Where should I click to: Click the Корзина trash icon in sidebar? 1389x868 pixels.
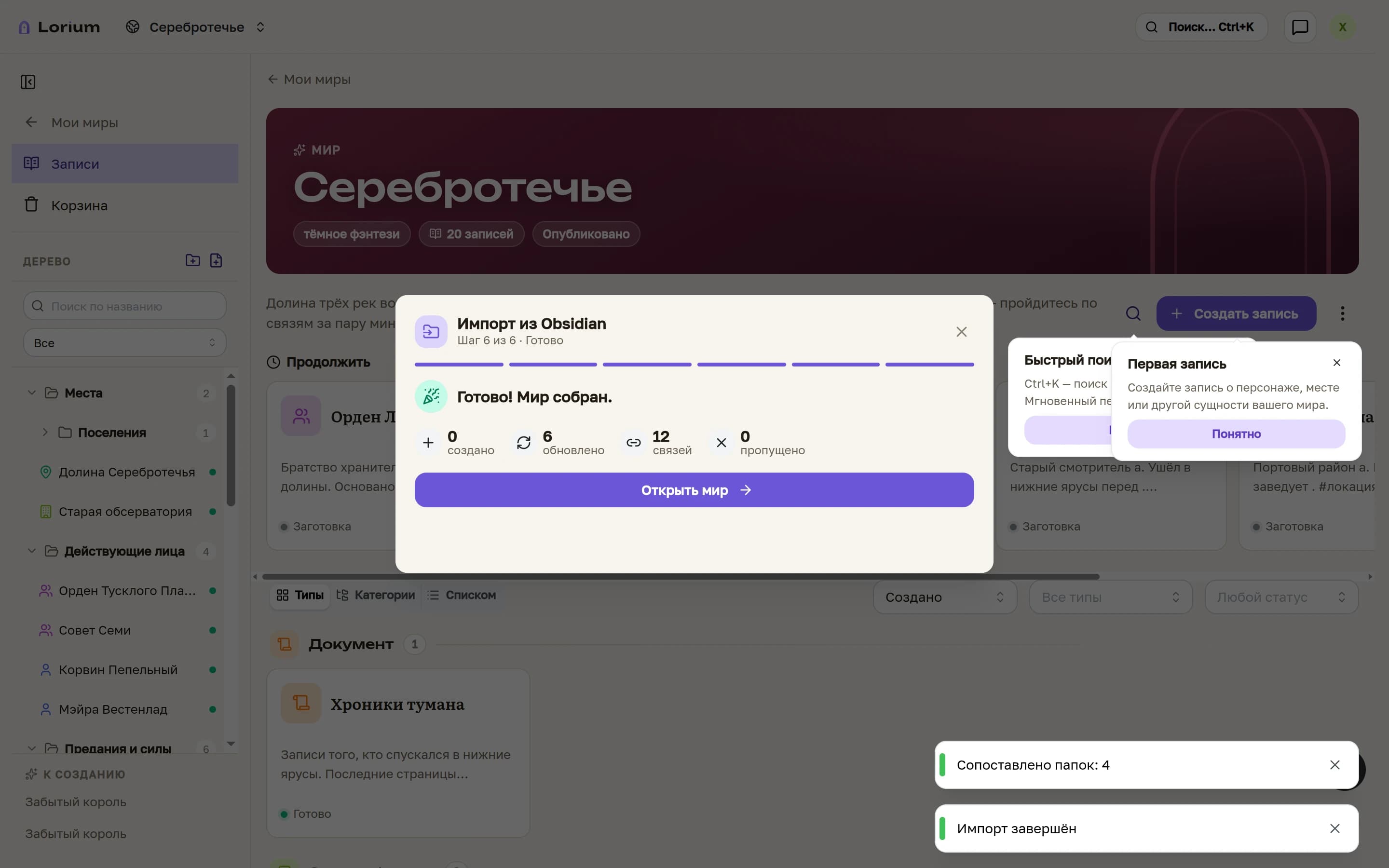[x=31, y=205]
